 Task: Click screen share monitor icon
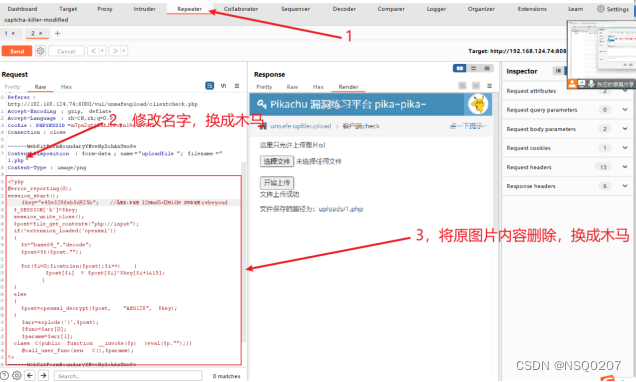pyautogui.click(x=582, y=84)
